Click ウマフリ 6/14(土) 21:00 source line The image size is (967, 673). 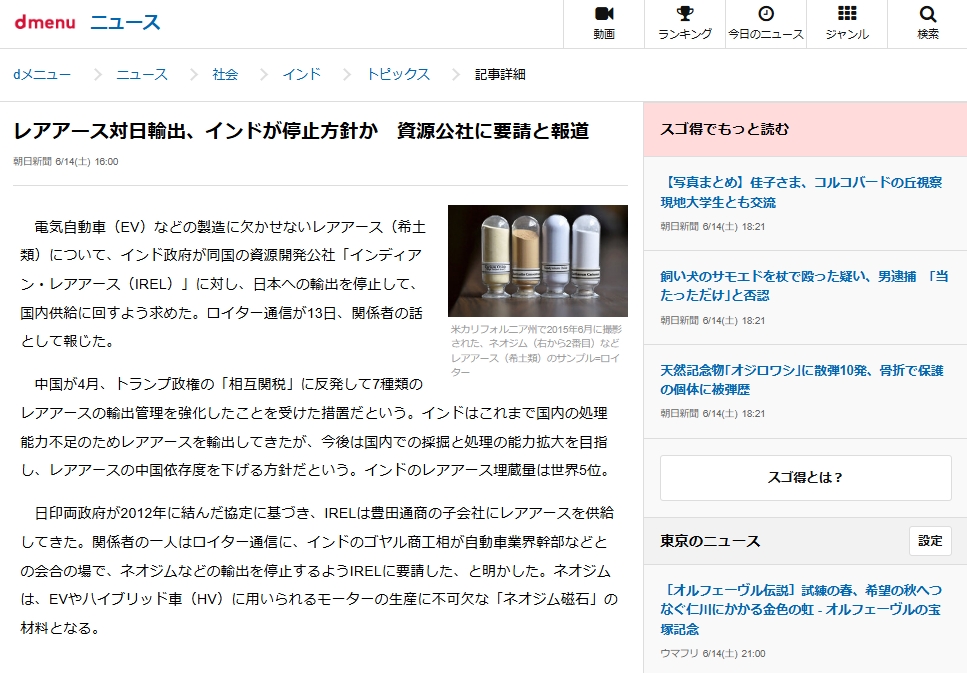[712, 653]
